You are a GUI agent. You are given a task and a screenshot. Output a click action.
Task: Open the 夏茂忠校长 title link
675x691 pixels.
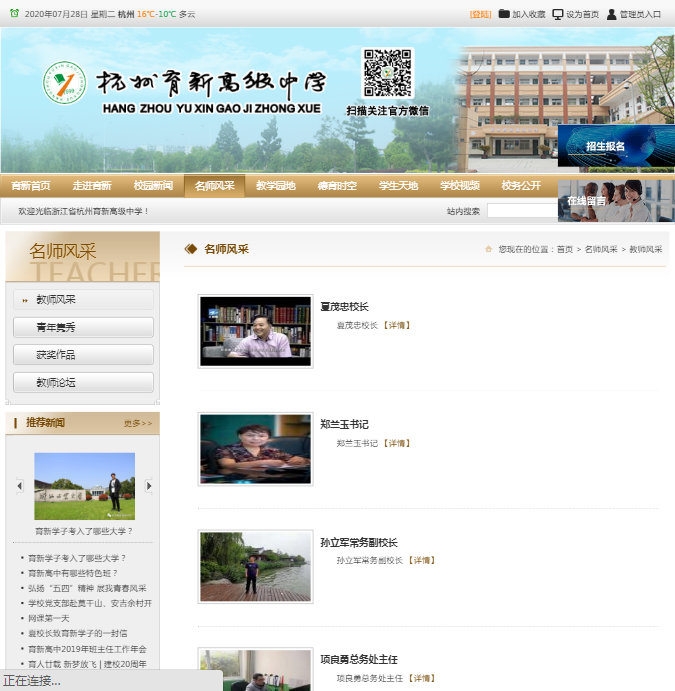(x=344, y=306)
